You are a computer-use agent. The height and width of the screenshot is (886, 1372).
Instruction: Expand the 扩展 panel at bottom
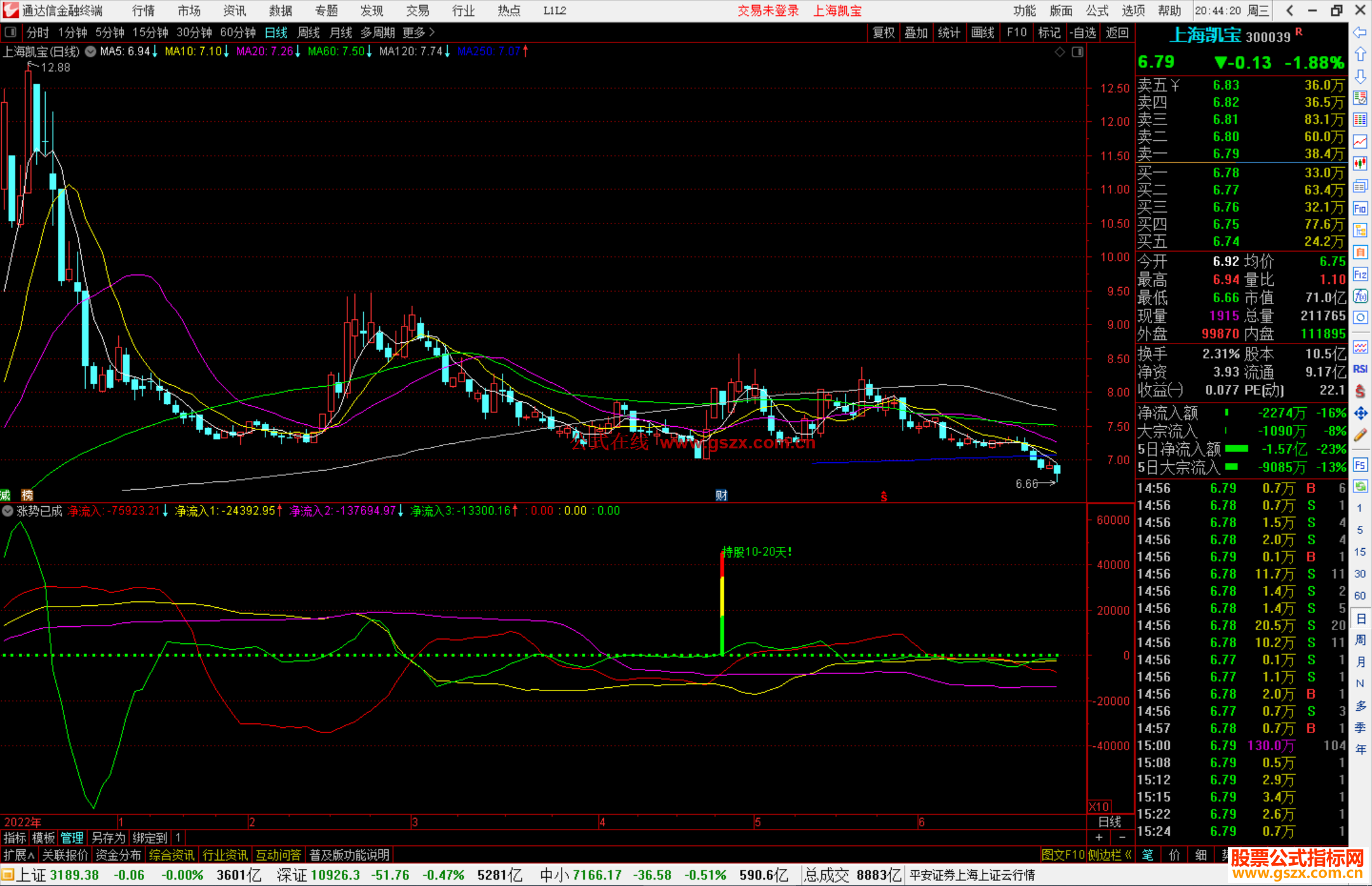pyautogui.click(x=18, y=855)
